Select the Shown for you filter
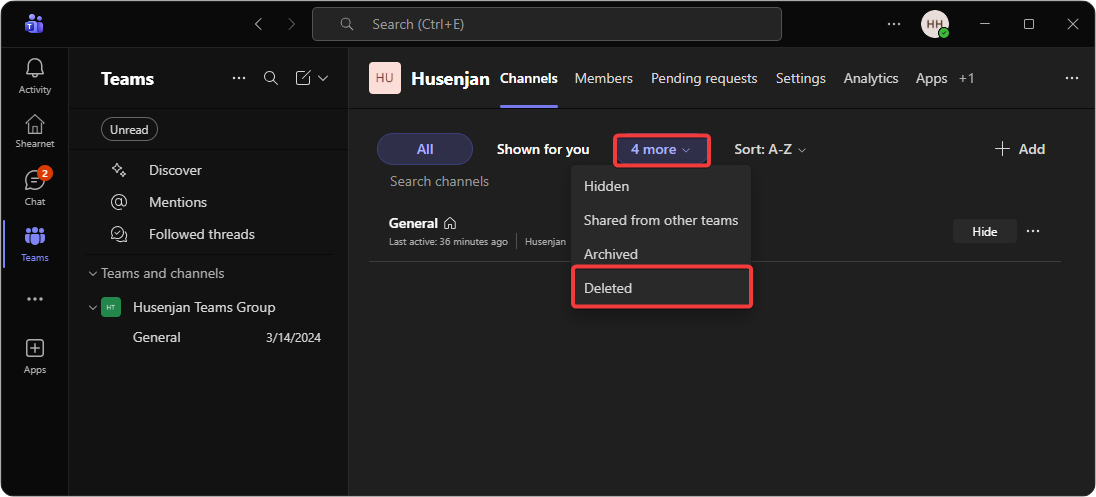The image size is (1096, 497). click(543, 149)
